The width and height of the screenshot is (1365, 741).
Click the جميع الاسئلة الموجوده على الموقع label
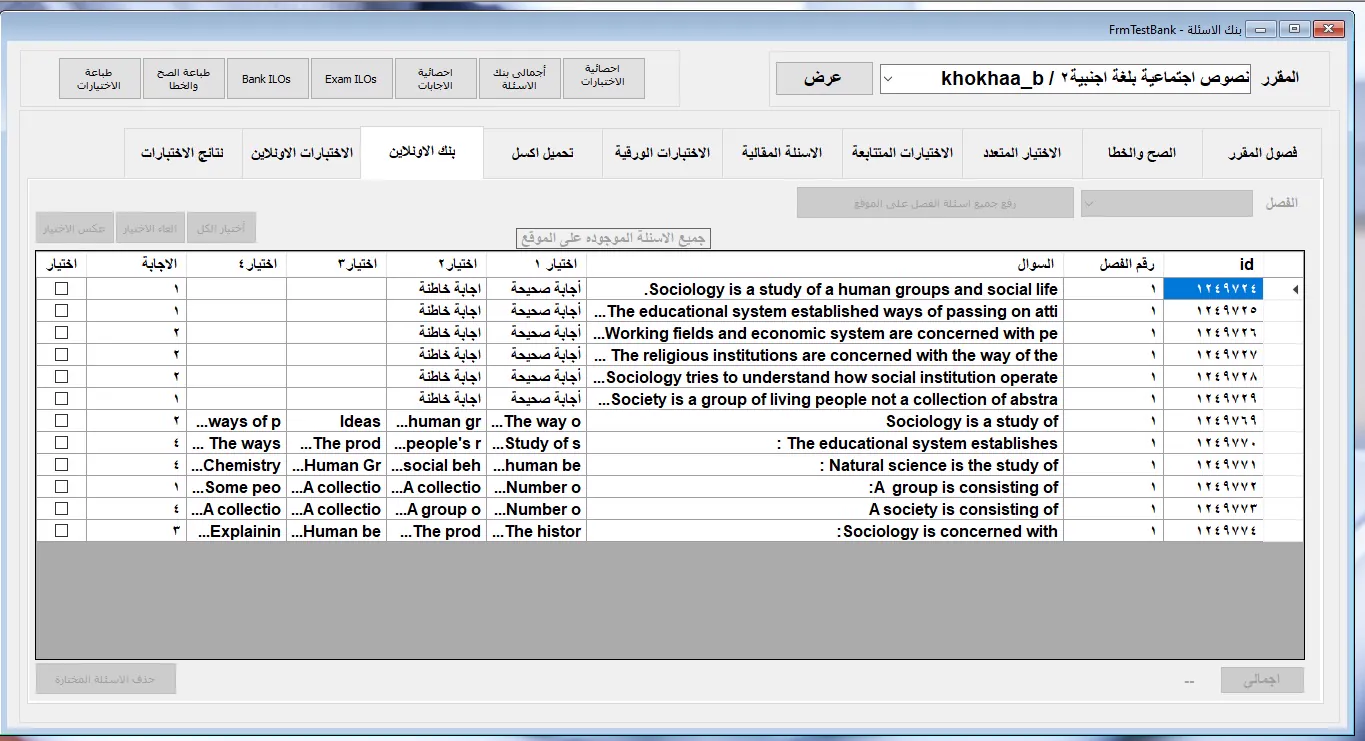click(x=613, y=238)
